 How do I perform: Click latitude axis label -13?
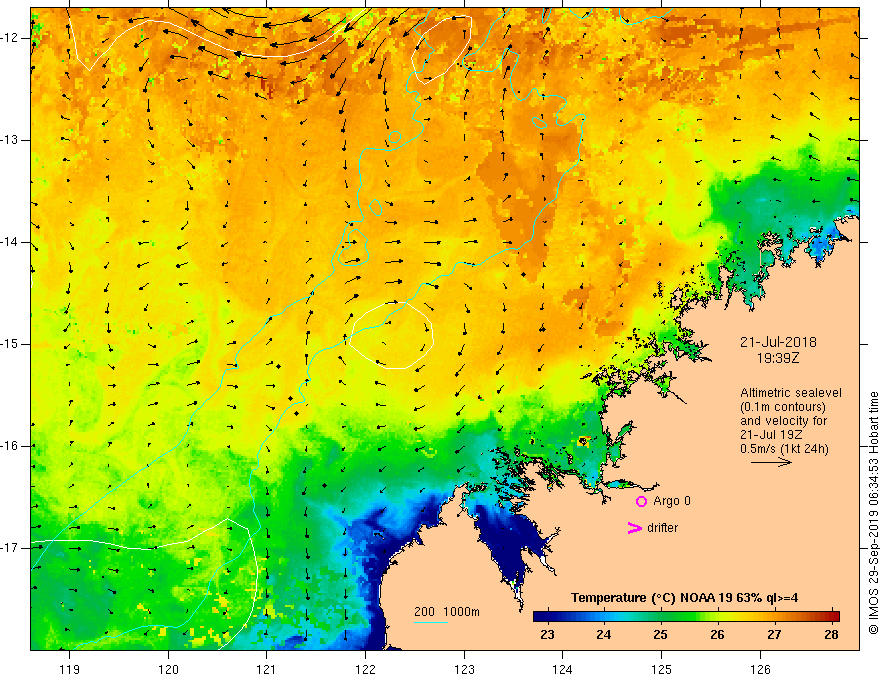10,140
